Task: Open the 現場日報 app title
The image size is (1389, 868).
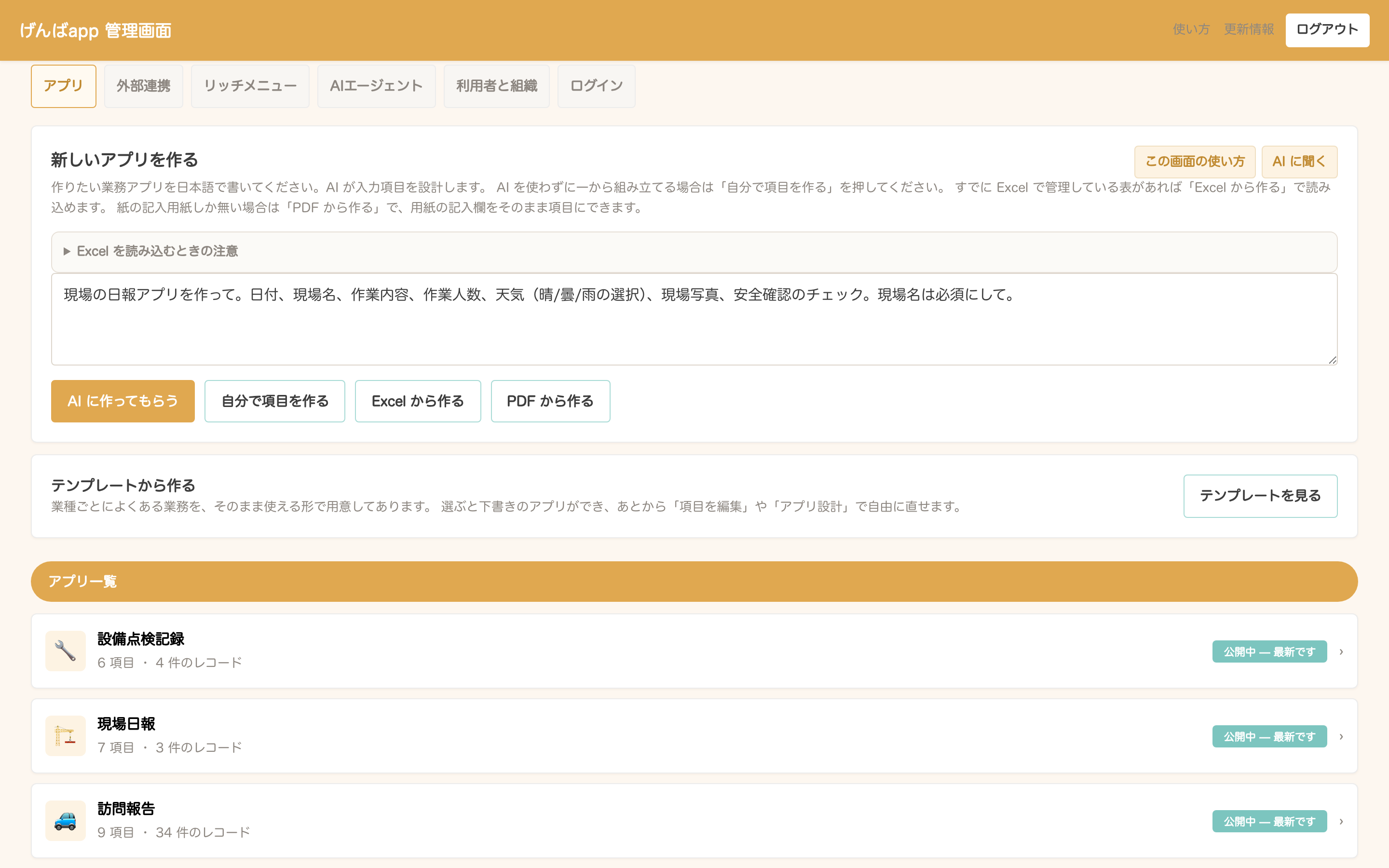Action: pos(126,724)
